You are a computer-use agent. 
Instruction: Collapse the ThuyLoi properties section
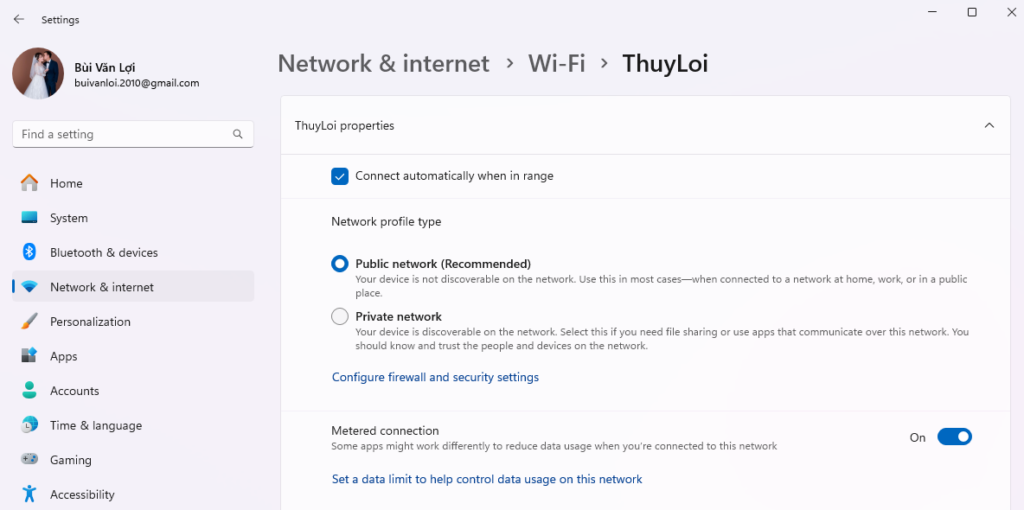[x=989, y=126]
